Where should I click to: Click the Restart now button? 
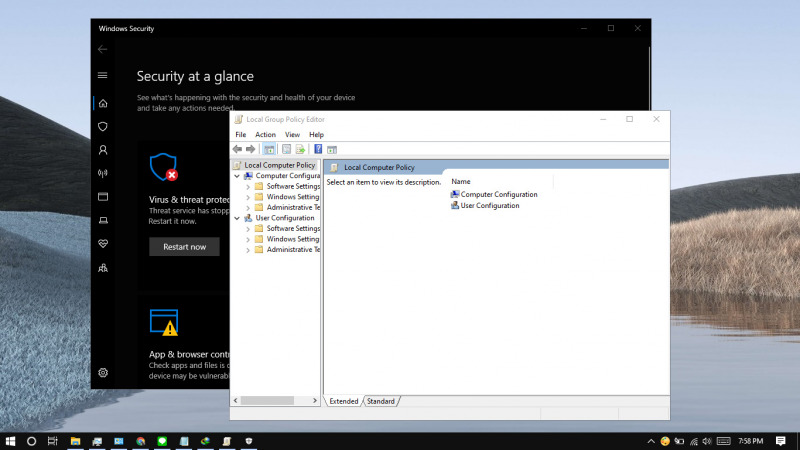[x=184, y=247]
